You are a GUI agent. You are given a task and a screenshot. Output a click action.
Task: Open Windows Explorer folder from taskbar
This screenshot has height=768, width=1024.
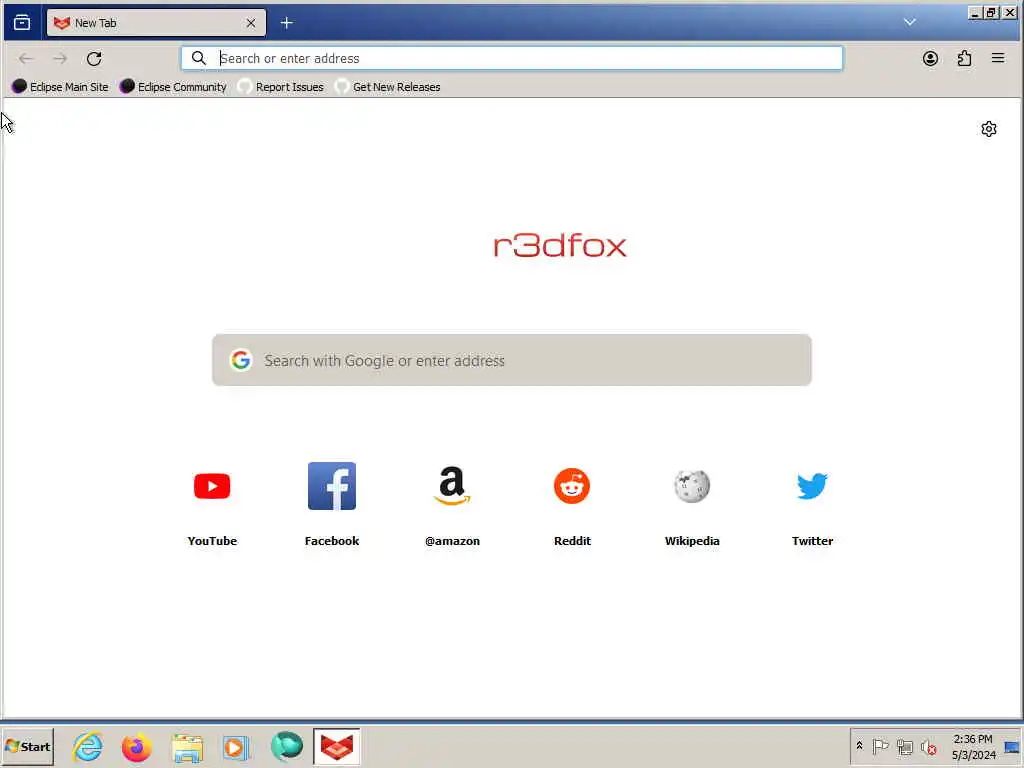(187, 746)
